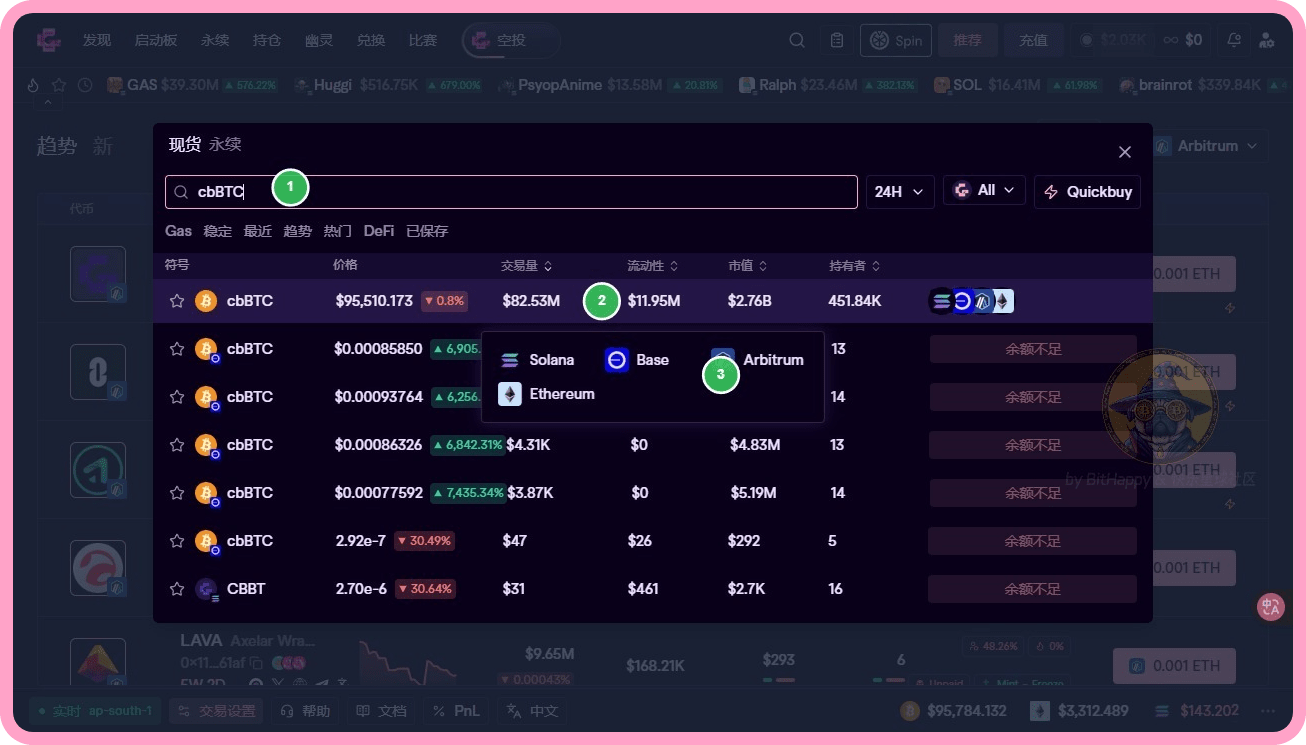Sort by 流动性 column header

click(652, 266)
